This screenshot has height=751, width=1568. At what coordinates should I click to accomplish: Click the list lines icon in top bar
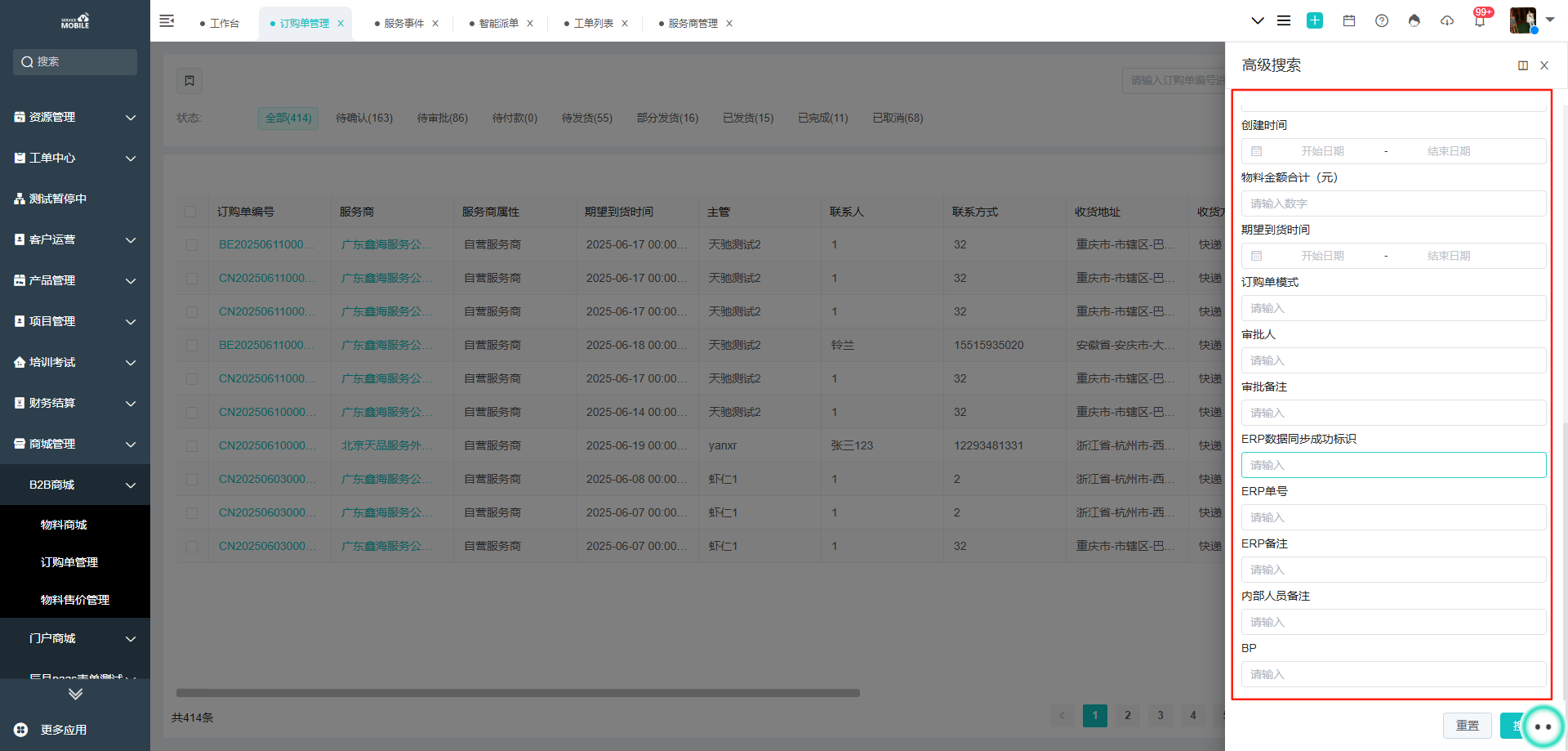(1284, 20)
